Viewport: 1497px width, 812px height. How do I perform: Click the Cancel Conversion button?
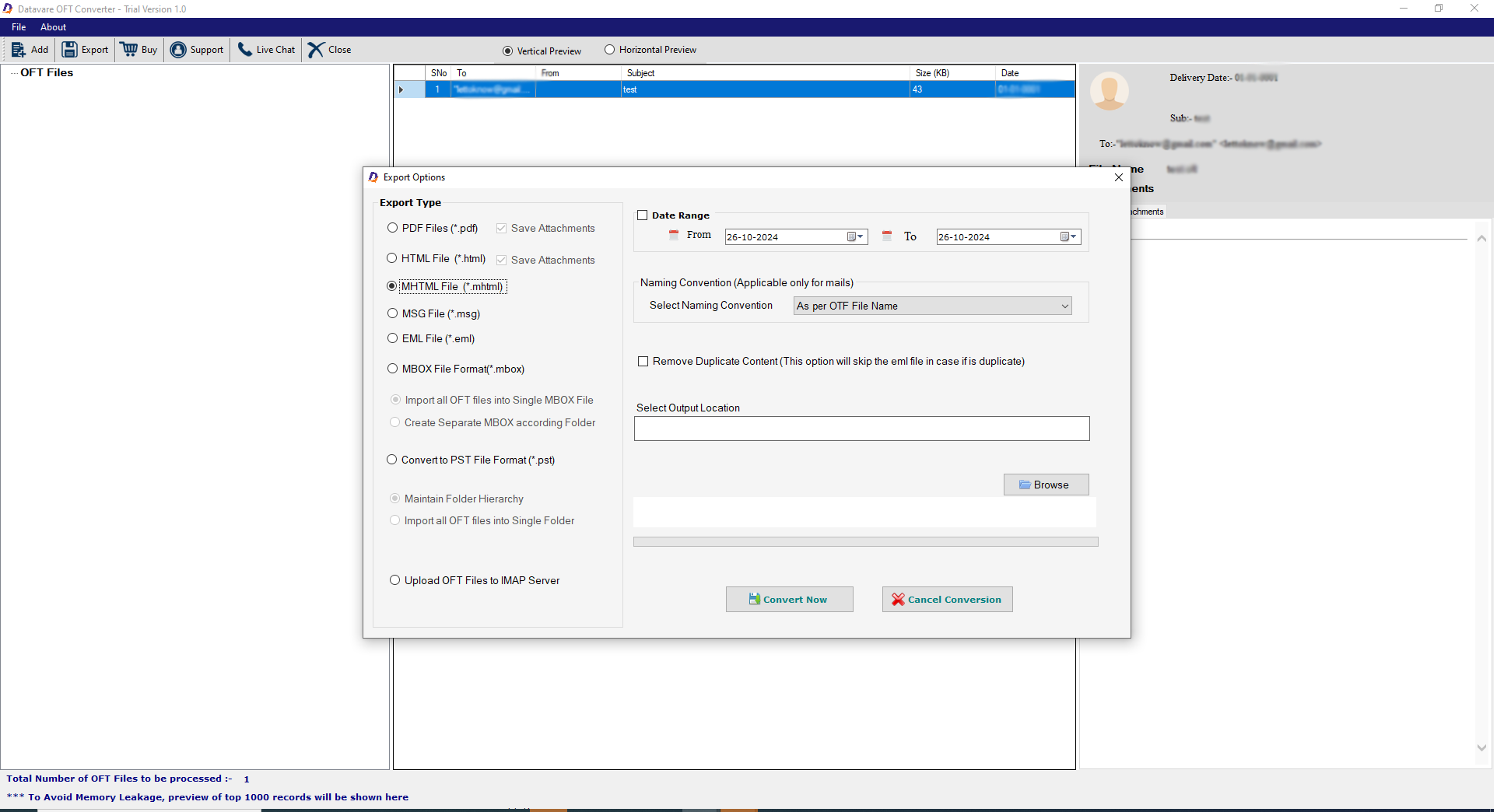coord(947,600)
